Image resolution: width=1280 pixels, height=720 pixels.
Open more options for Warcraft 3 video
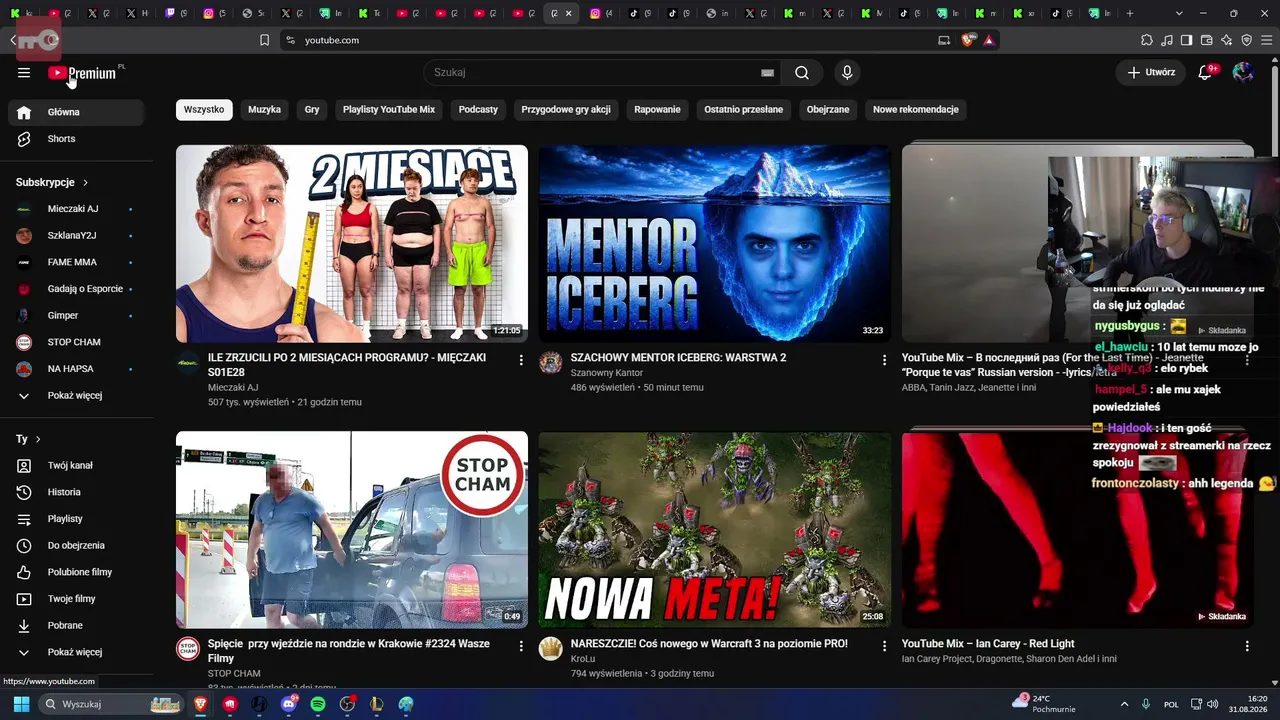[x=884, y=646]
